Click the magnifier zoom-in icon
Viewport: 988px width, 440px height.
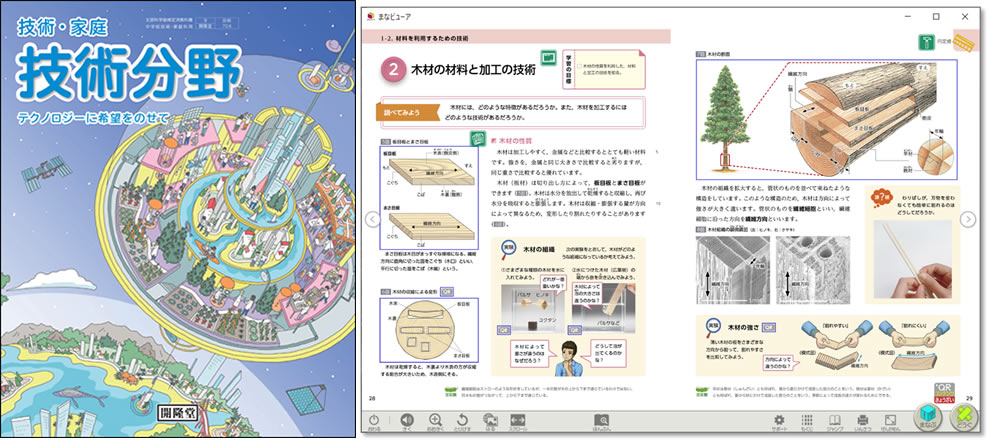(435, 420)
